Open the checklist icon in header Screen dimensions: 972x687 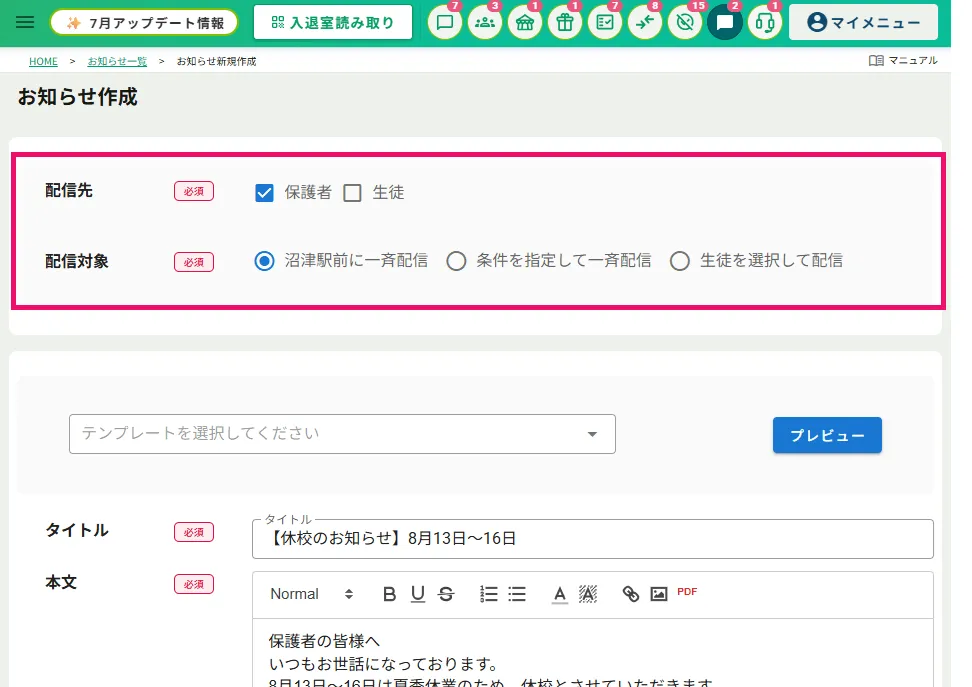click(604, 23)
